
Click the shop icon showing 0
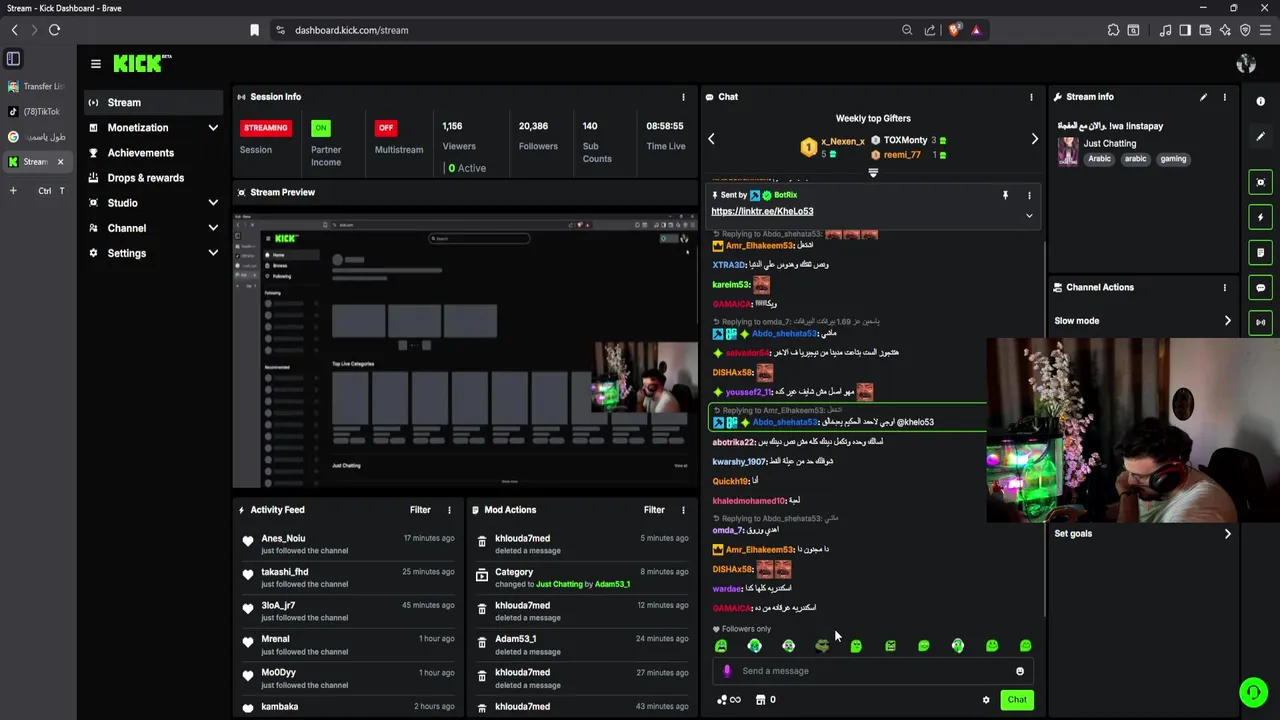[x=766, y=700]
